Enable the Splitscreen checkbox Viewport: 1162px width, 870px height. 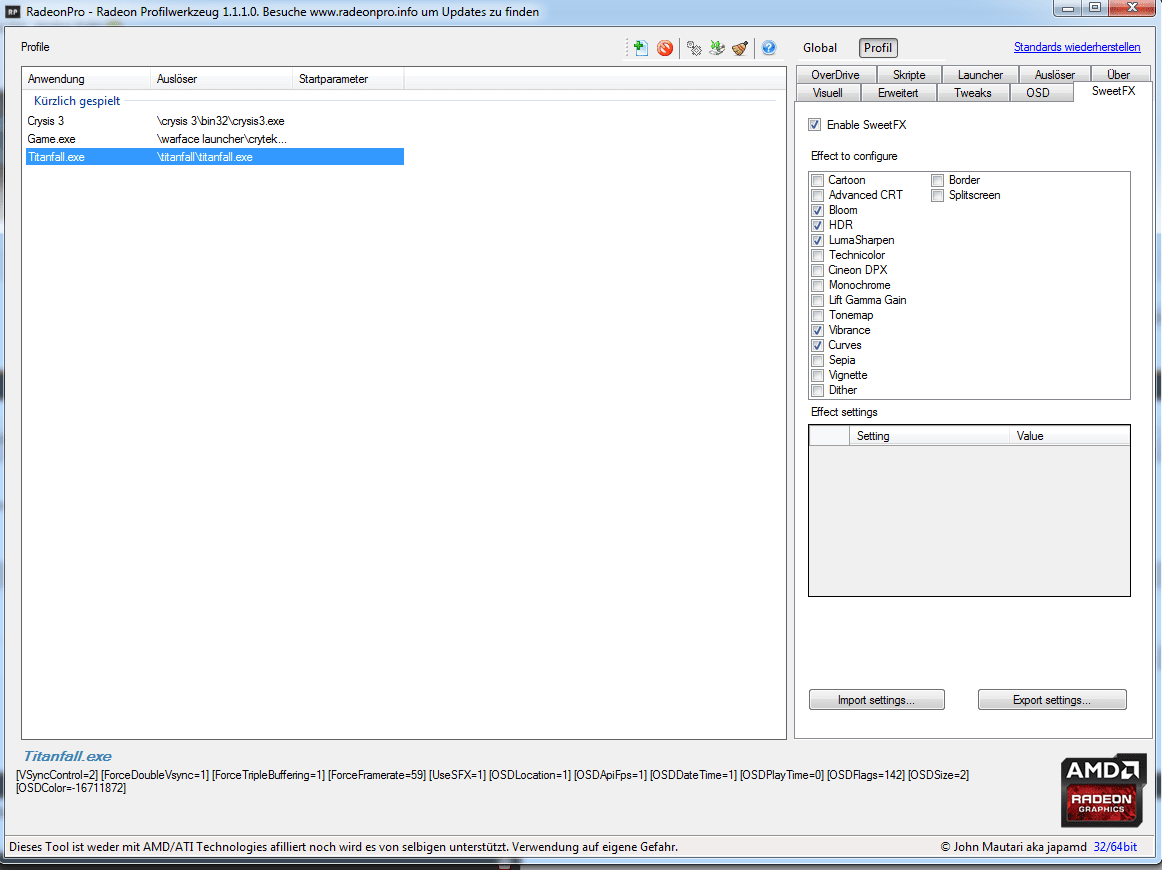click(x=937, y=195)
